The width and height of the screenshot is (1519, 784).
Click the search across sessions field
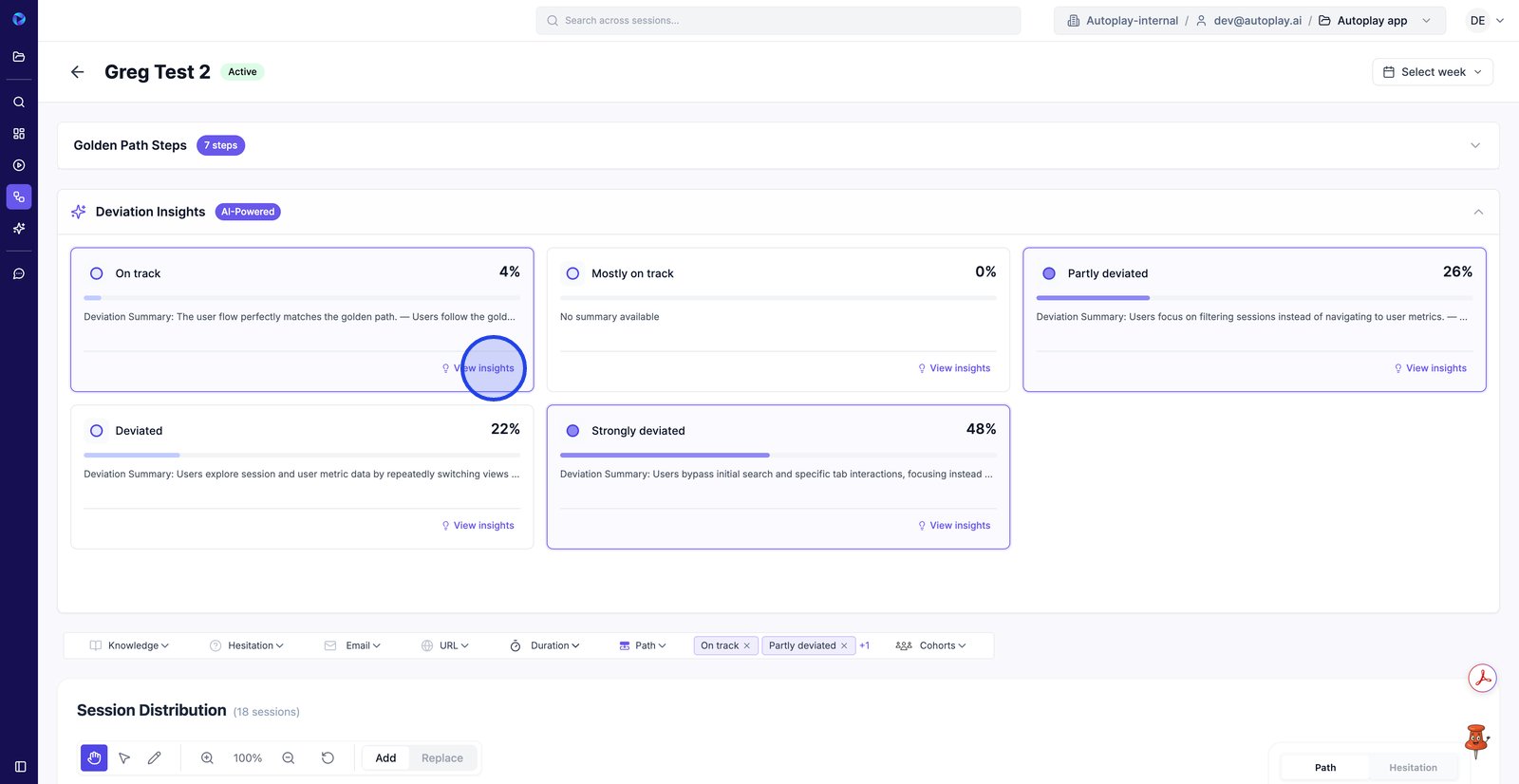pos(778,20)
